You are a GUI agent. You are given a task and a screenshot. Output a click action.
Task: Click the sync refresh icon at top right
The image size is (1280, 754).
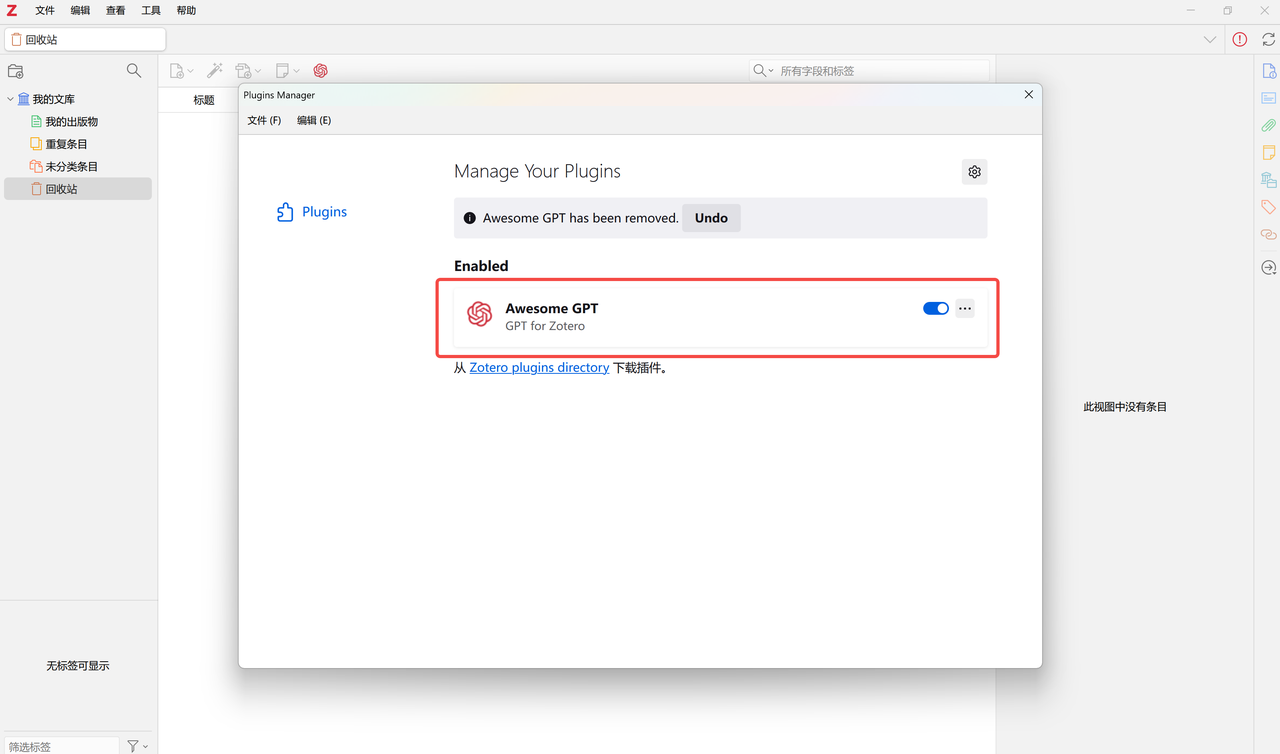pos(1268,40)
